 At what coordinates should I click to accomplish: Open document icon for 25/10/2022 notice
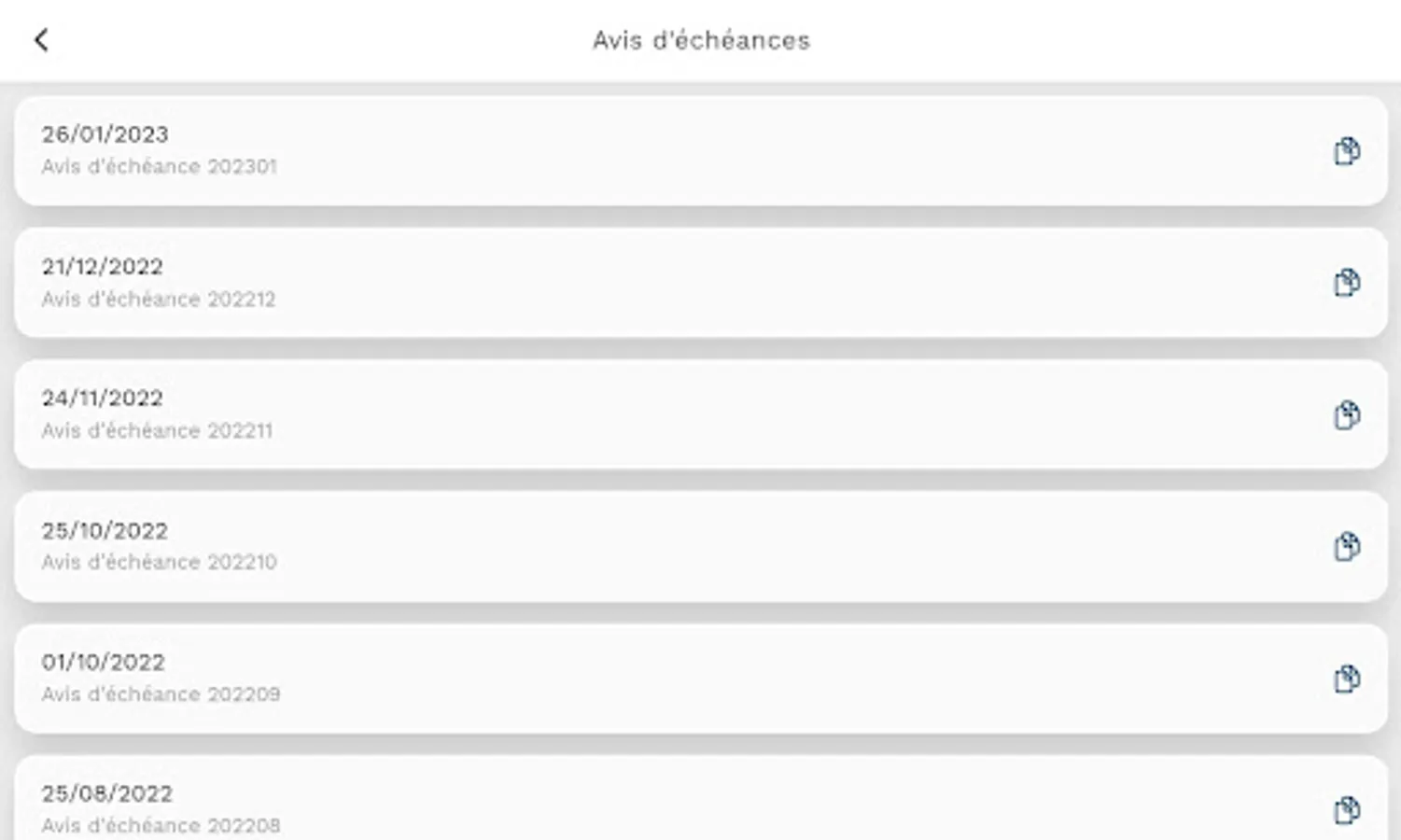1346,547
